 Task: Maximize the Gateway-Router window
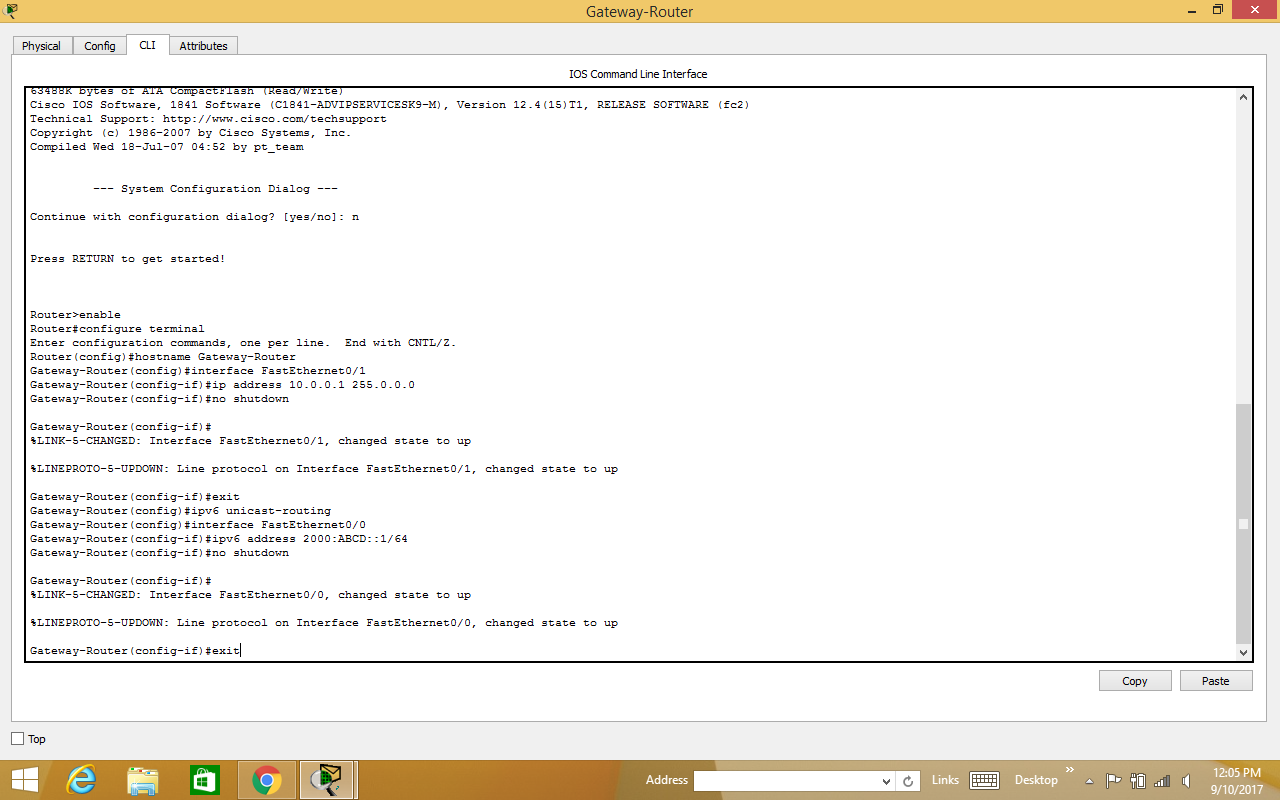tap(1217, 10)
